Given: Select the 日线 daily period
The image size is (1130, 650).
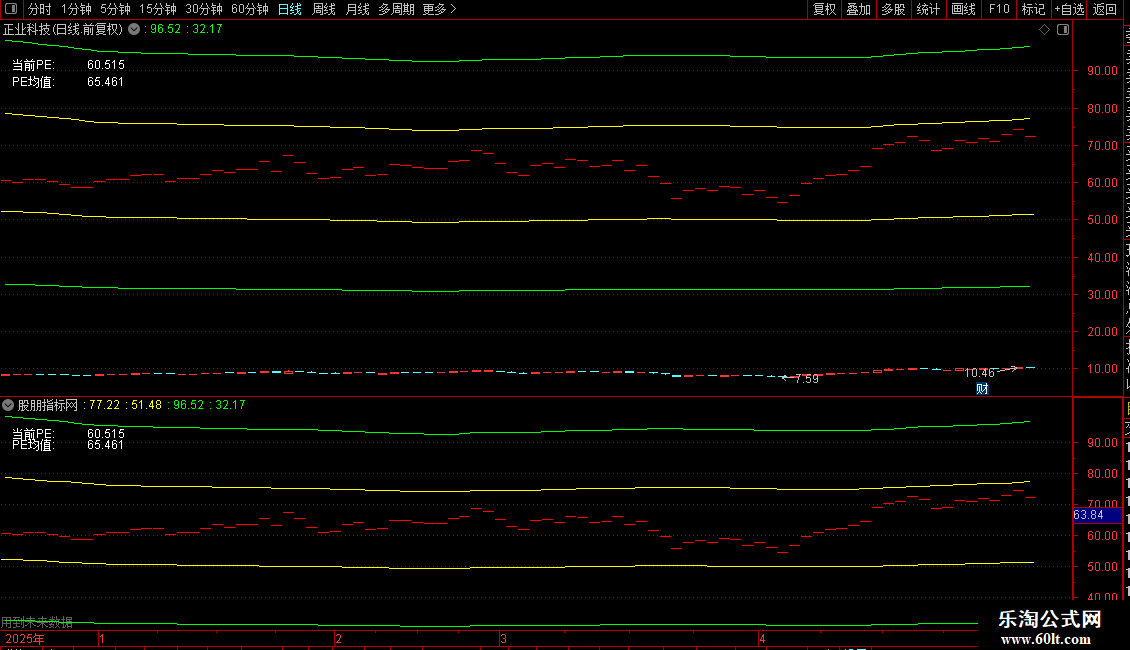Looking at the screenshot, I should point(290,9).
